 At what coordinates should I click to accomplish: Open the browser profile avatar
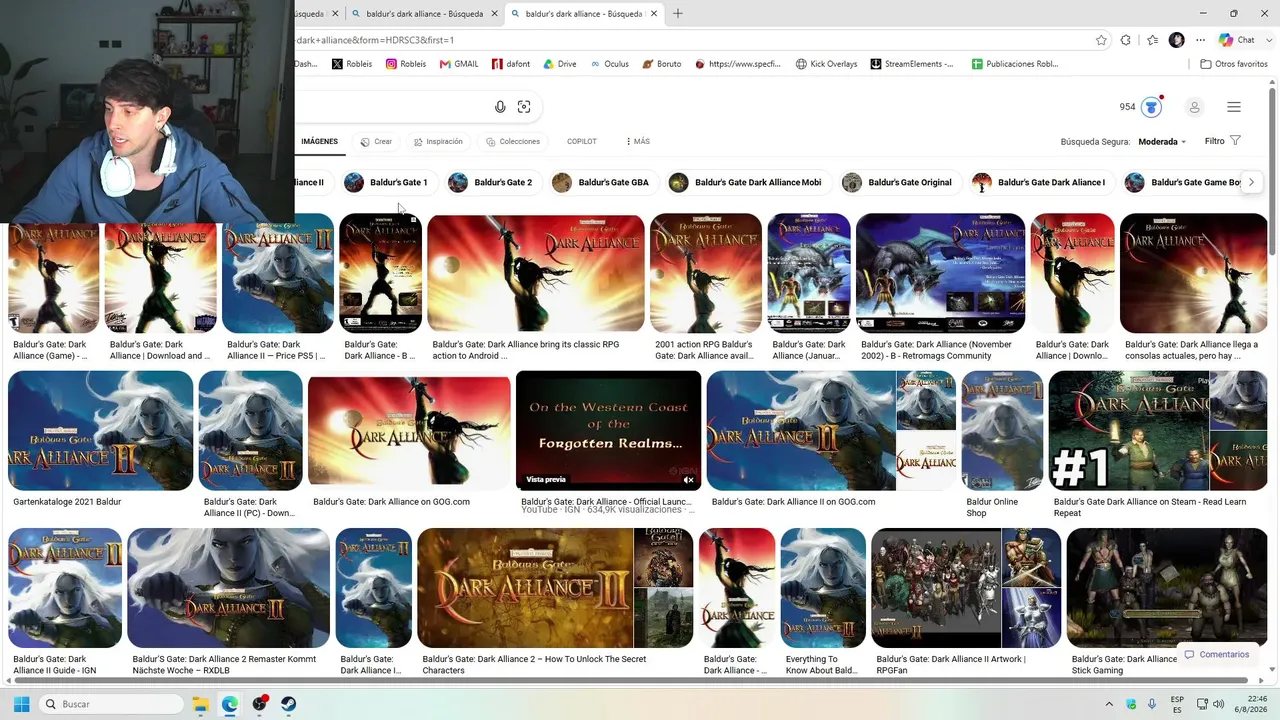pos(1176,40)
